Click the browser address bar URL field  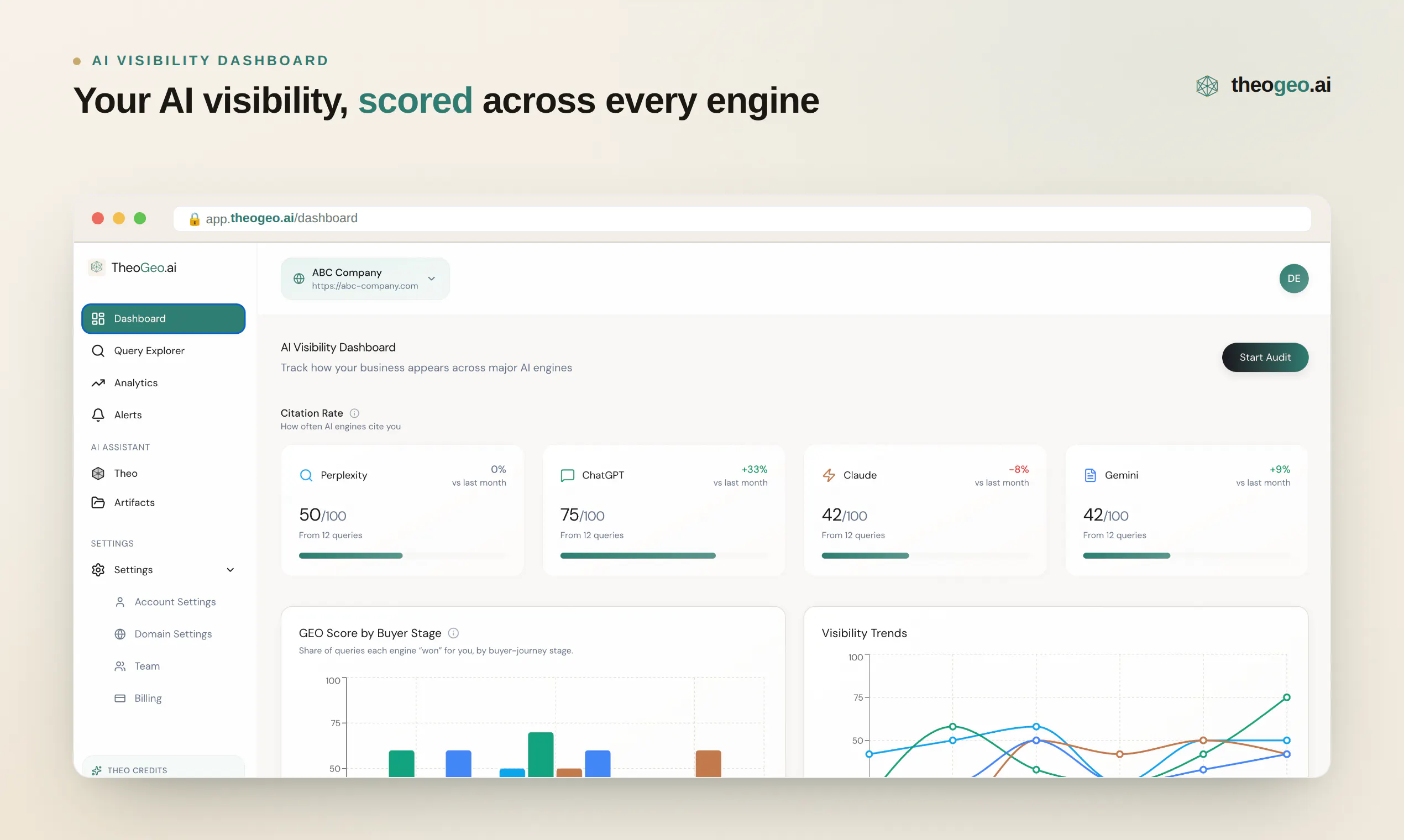(742, 219)
